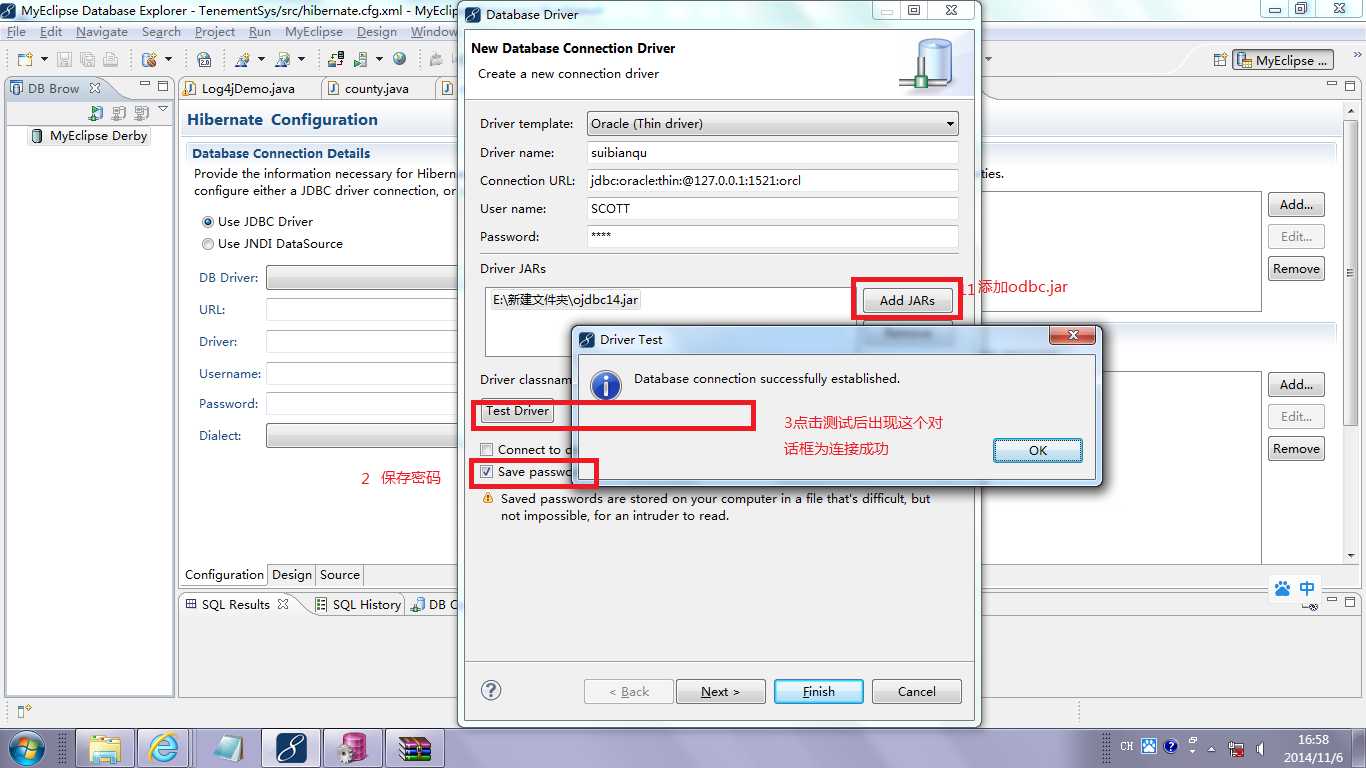Image resolution: width=1366 pixels, height=768 pixels.
Task: Click the disconnect-all icon in DB Browser toolbar
Action: [x=141, y=113]
